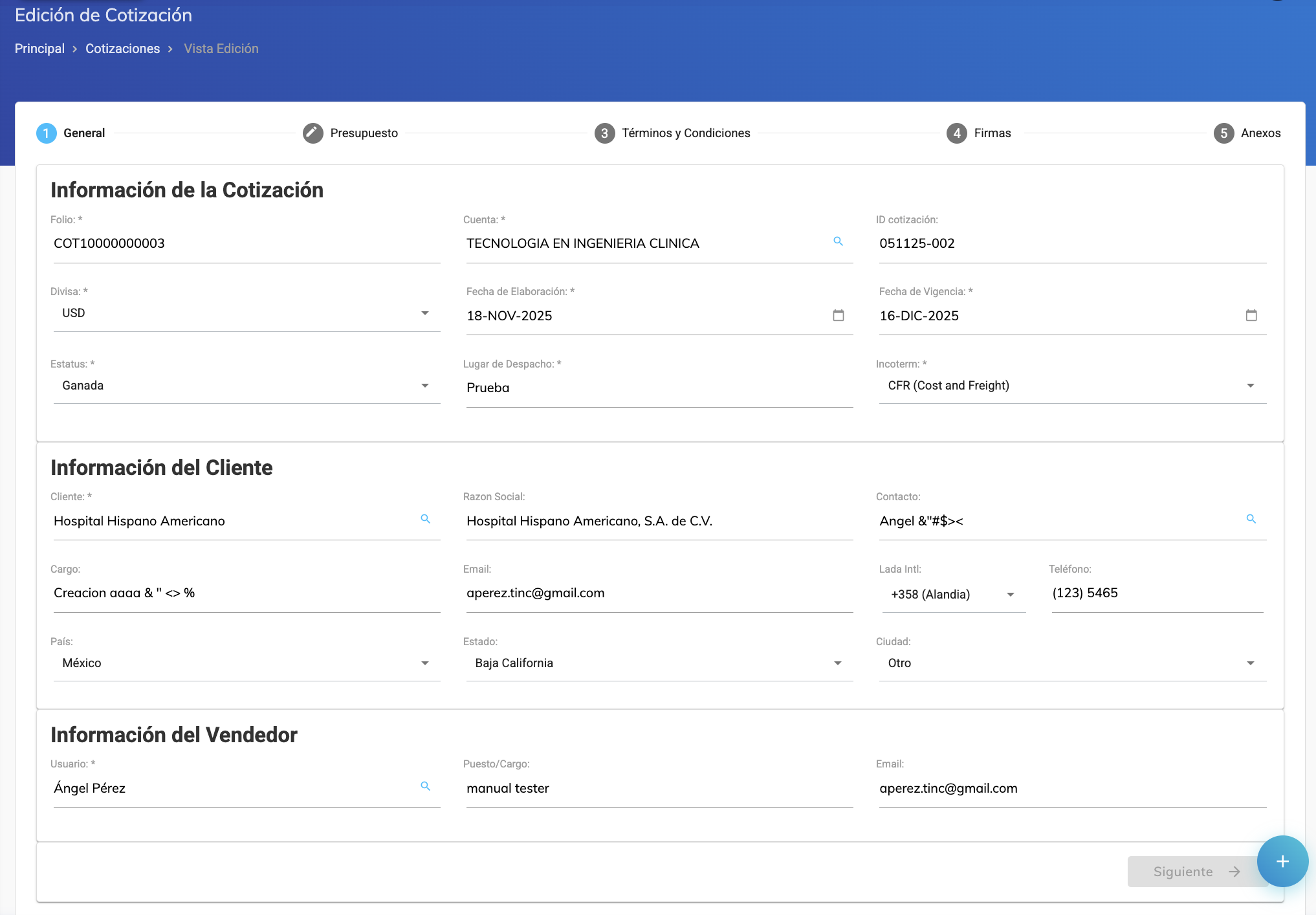Open the Ciudad Otro dropdown

[1250, 663]
